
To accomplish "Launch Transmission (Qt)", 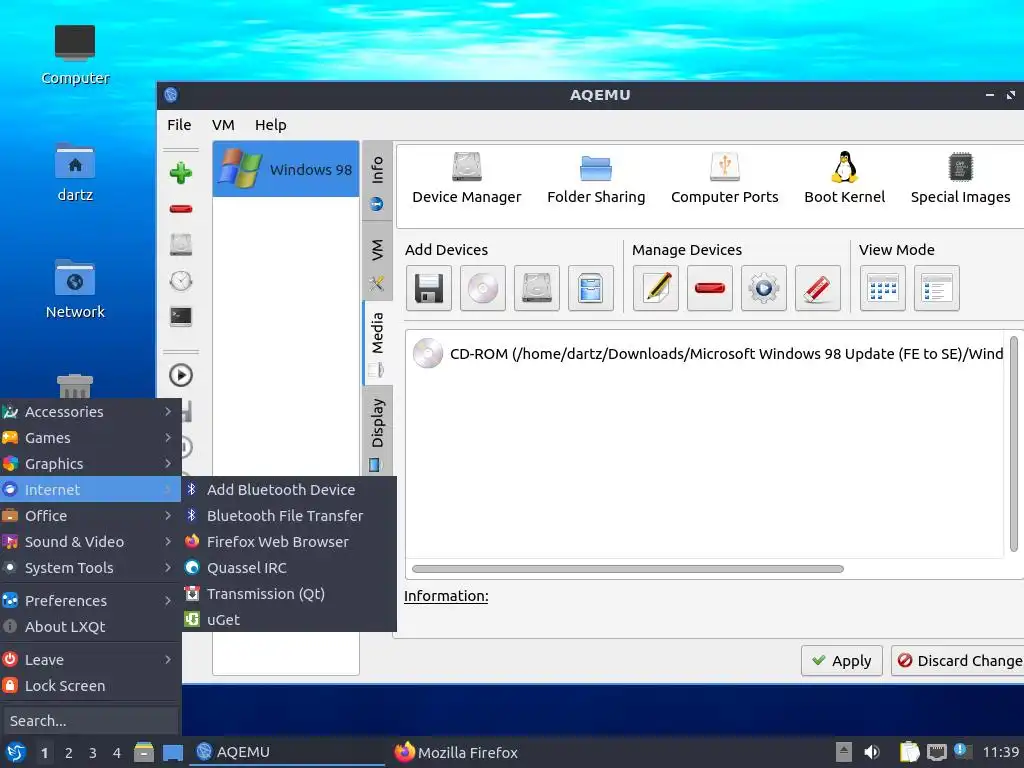I will pos(289,594).
